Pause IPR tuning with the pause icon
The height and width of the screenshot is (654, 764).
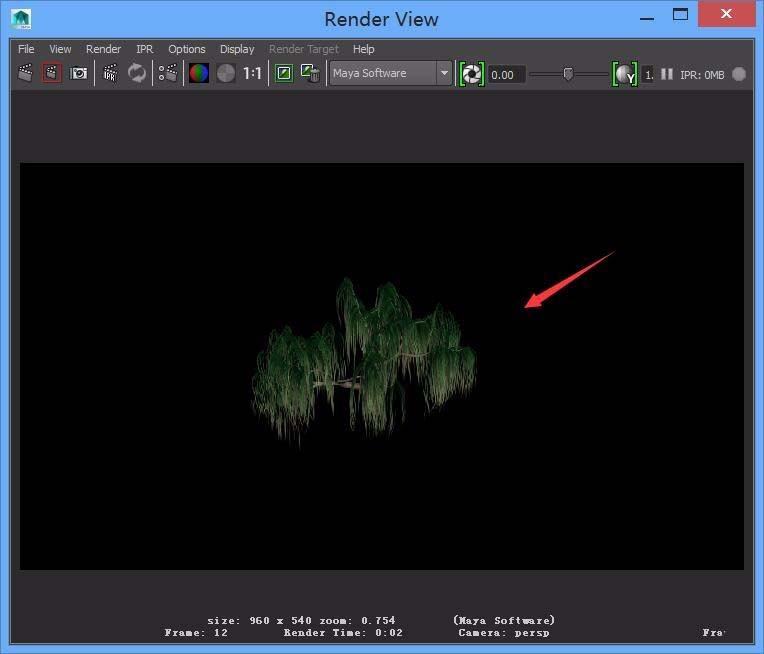pos(667,74)
